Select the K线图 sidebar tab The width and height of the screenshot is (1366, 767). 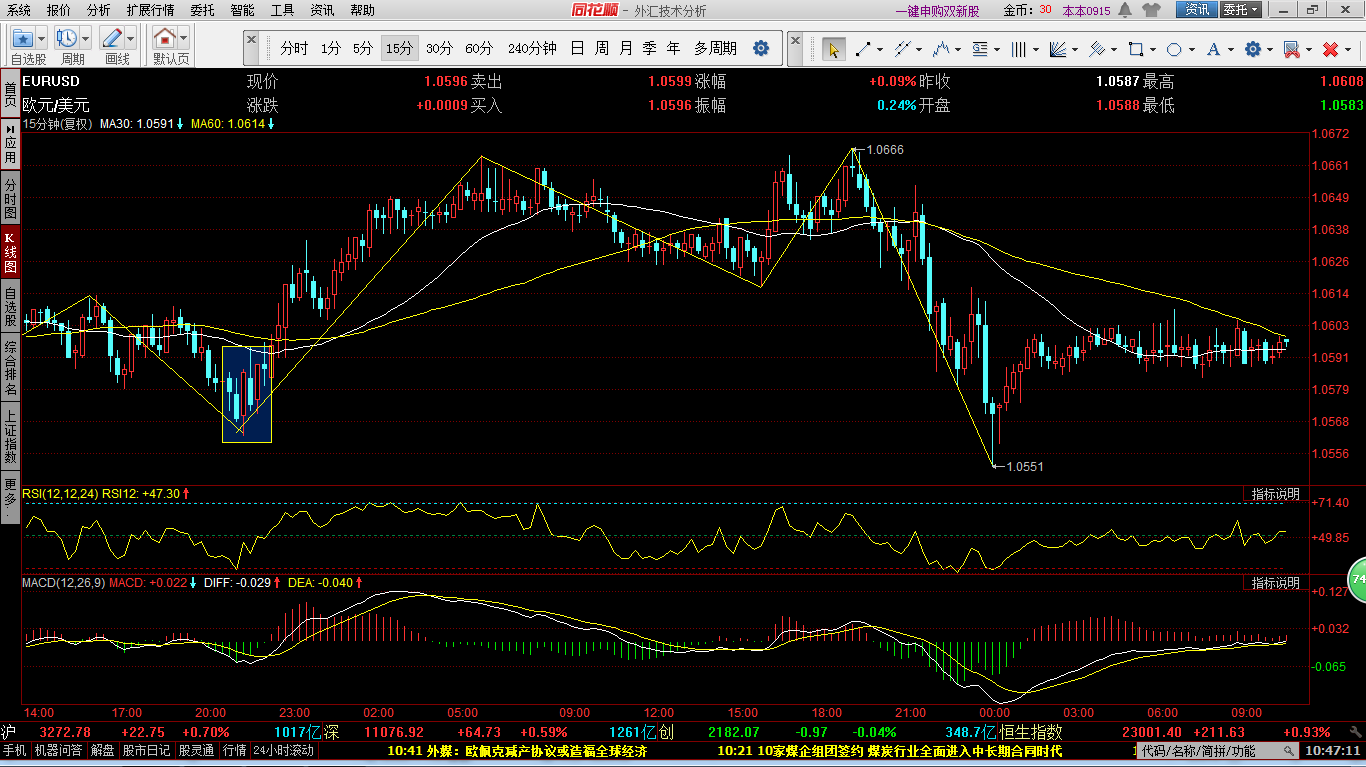coord(10,253)
